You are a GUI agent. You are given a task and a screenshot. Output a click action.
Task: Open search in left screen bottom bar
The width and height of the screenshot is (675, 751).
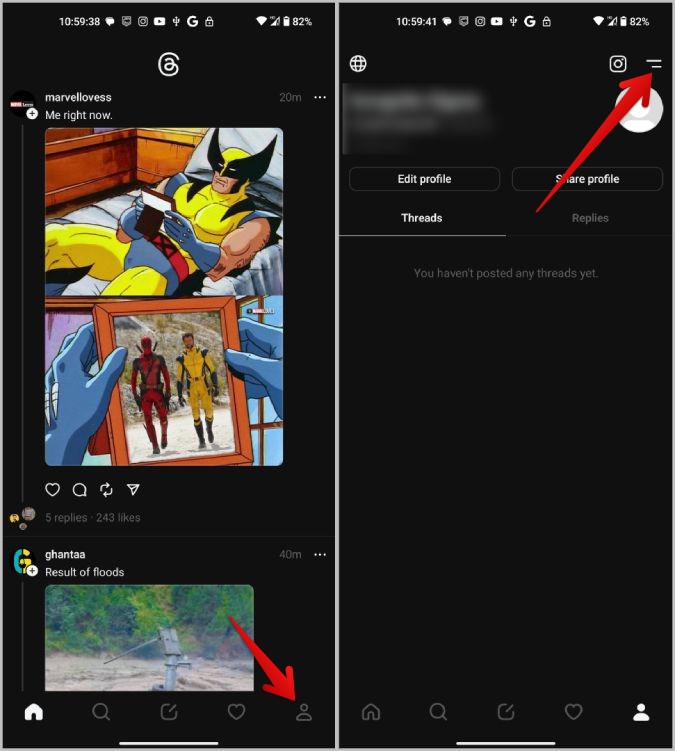tap(101, 712)
